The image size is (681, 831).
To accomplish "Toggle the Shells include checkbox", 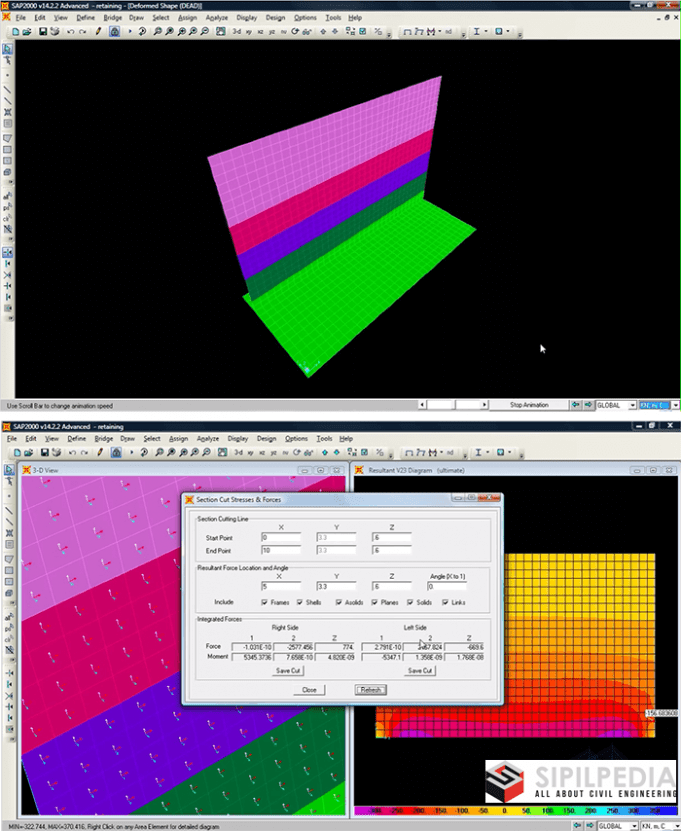I will (300, 602).
